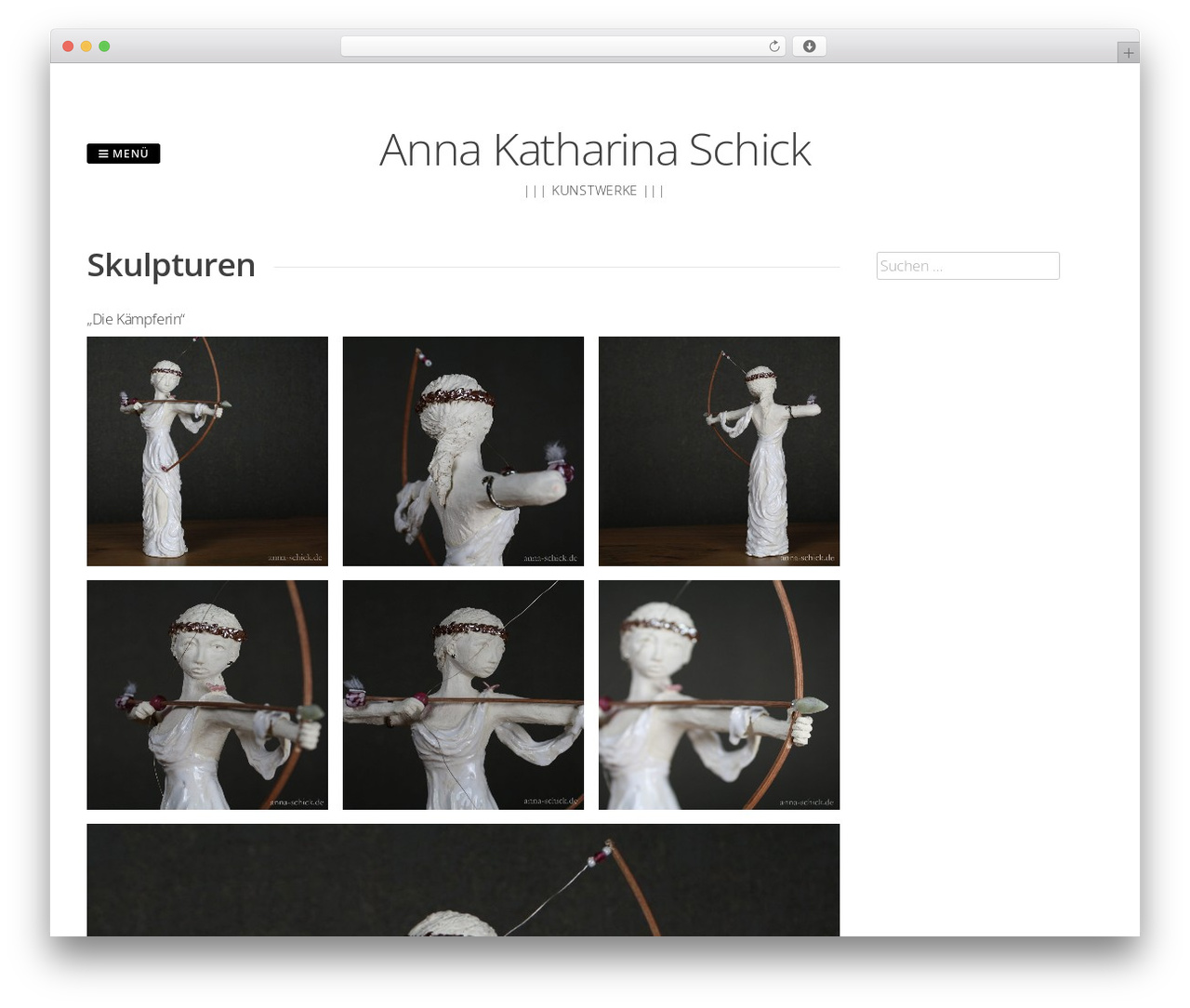Click the Suchen search field
The width and height of the screenshot is (1190, 1008).
(968, 266)
